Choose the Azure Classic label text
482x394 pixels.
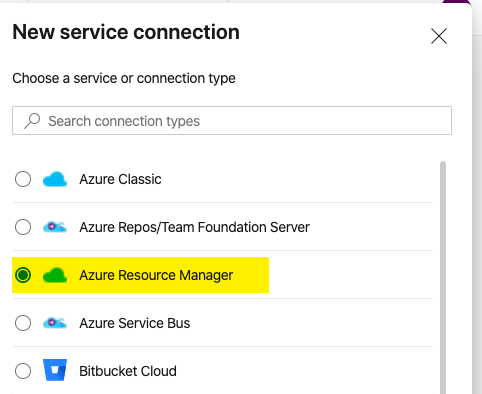coord(120,179)
